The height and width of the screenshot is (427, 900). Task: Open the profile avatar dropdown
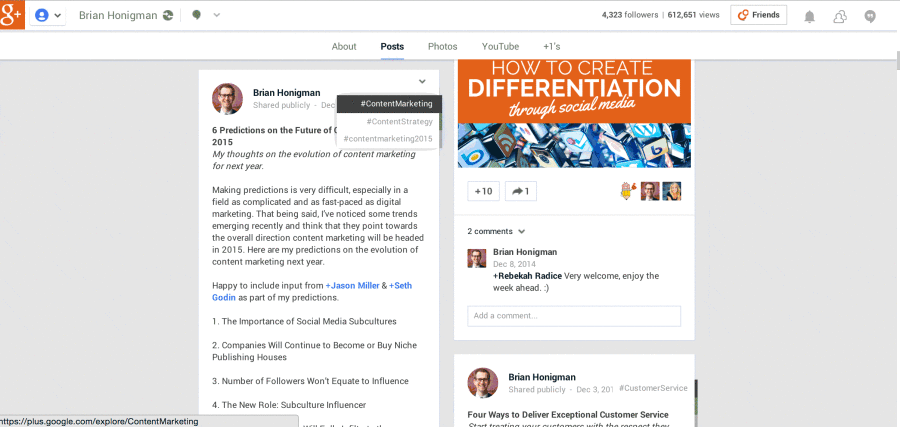48,15
